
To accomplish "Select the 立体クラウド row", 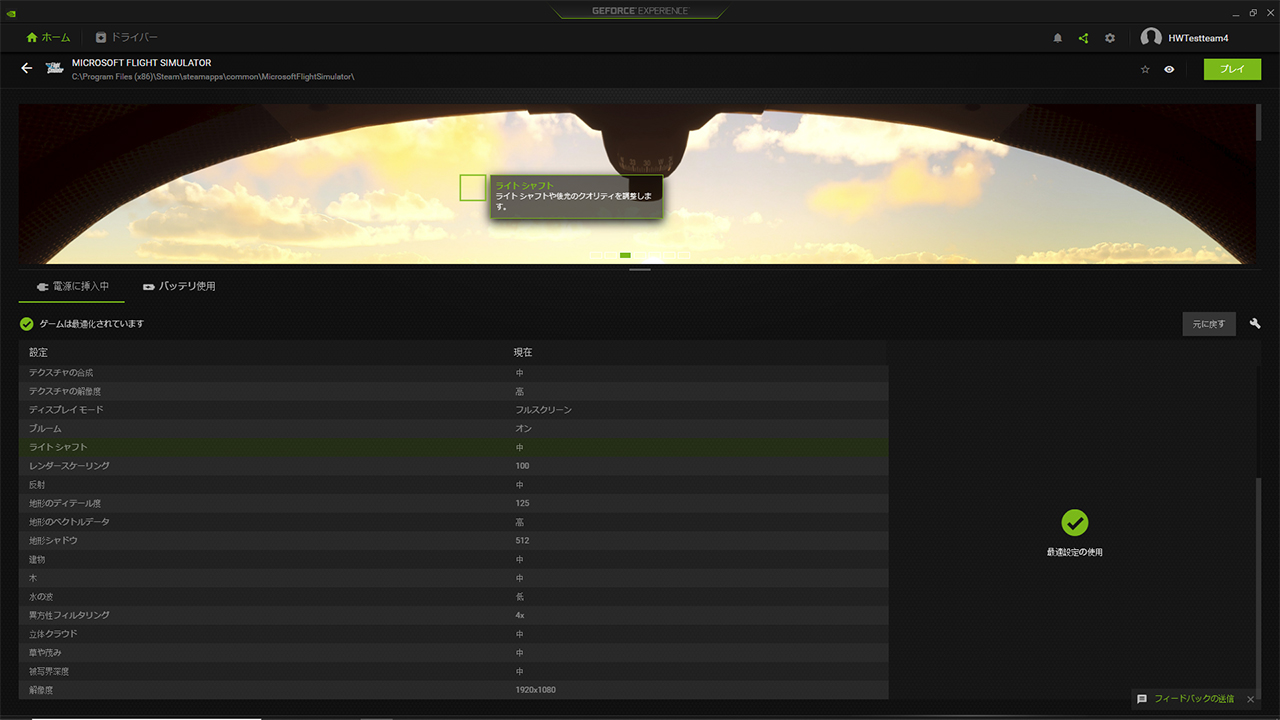I will (453, 634).
